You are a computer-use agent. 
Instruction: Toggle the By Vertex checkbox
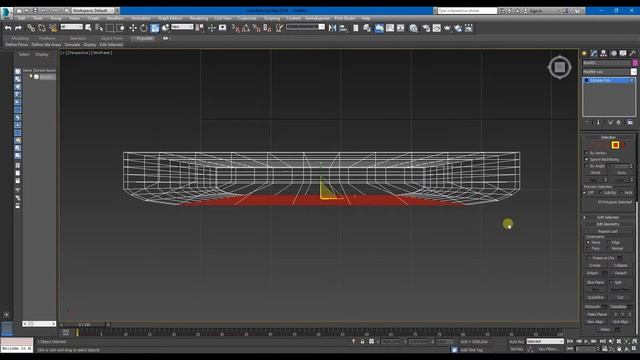point(587,153)
